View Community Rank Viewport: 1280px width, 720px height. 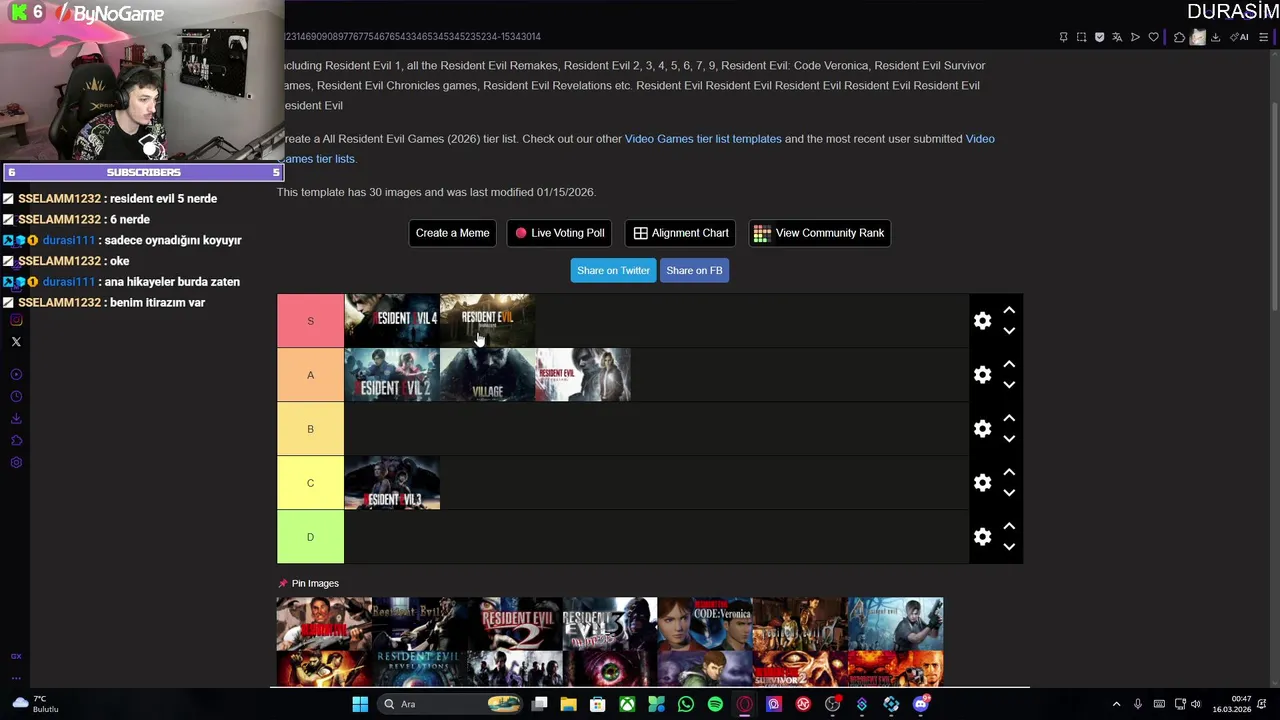click(819, 233)
